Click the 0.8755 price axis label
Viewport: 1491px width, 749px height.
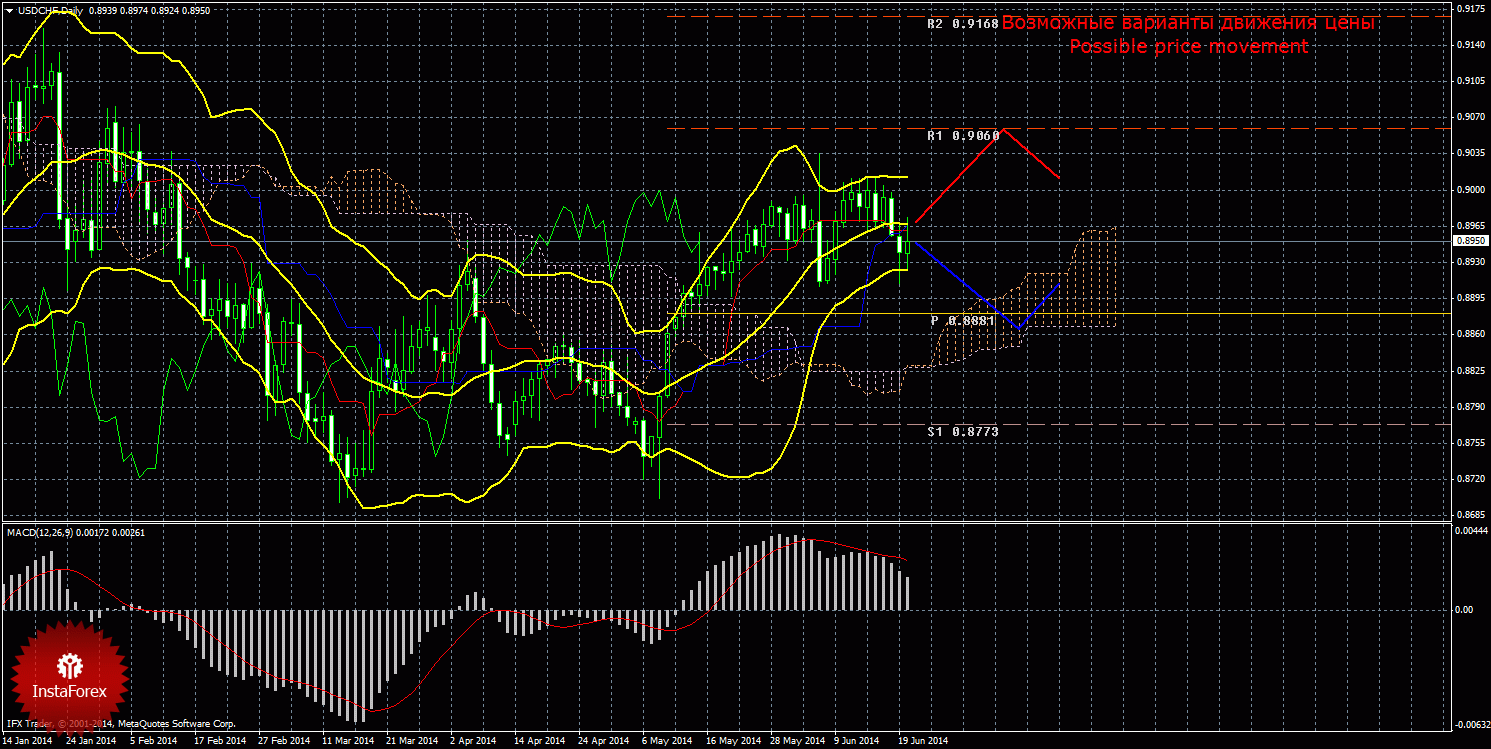[1469, 443]
